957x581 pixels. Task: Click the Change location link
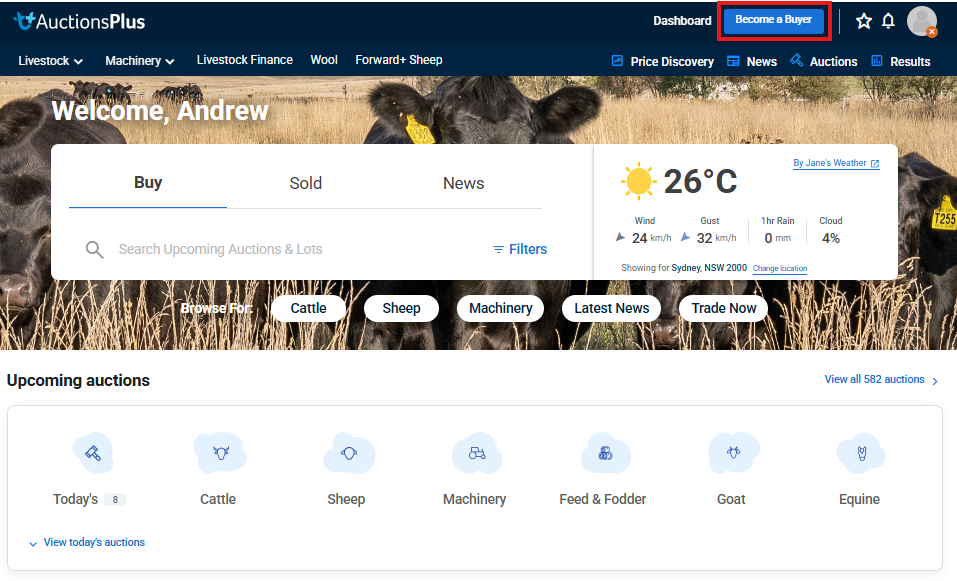(780, 269)
